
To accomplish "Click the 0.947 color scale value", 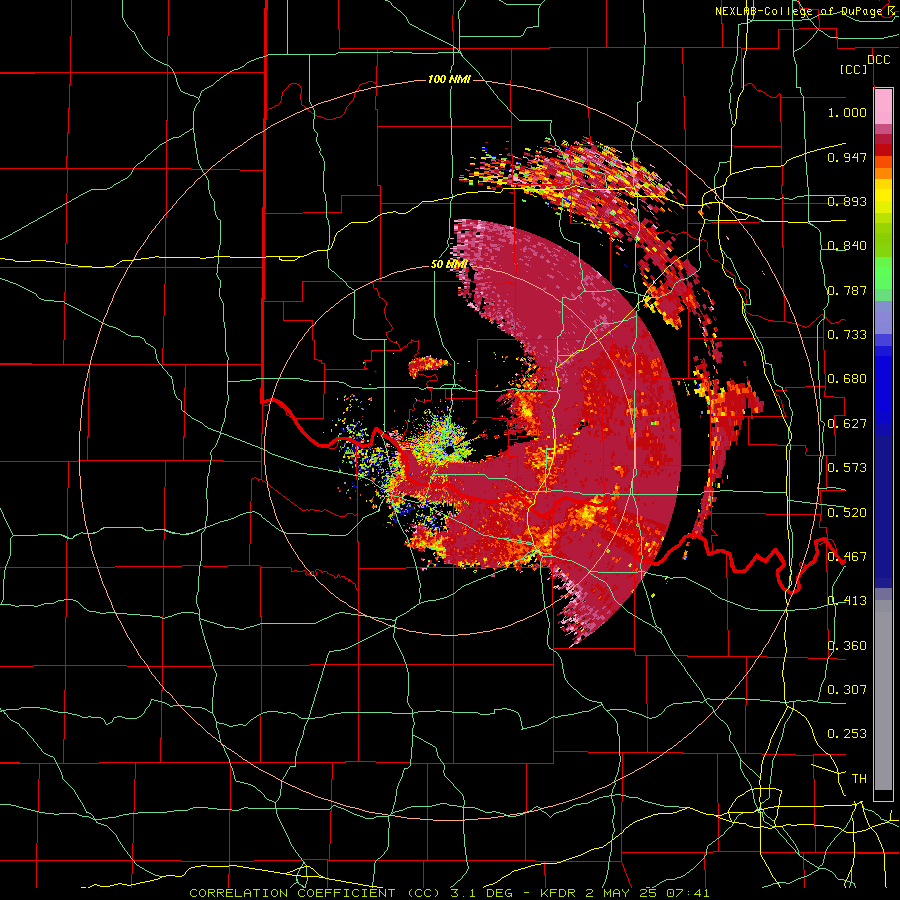I will pos(847,157).
